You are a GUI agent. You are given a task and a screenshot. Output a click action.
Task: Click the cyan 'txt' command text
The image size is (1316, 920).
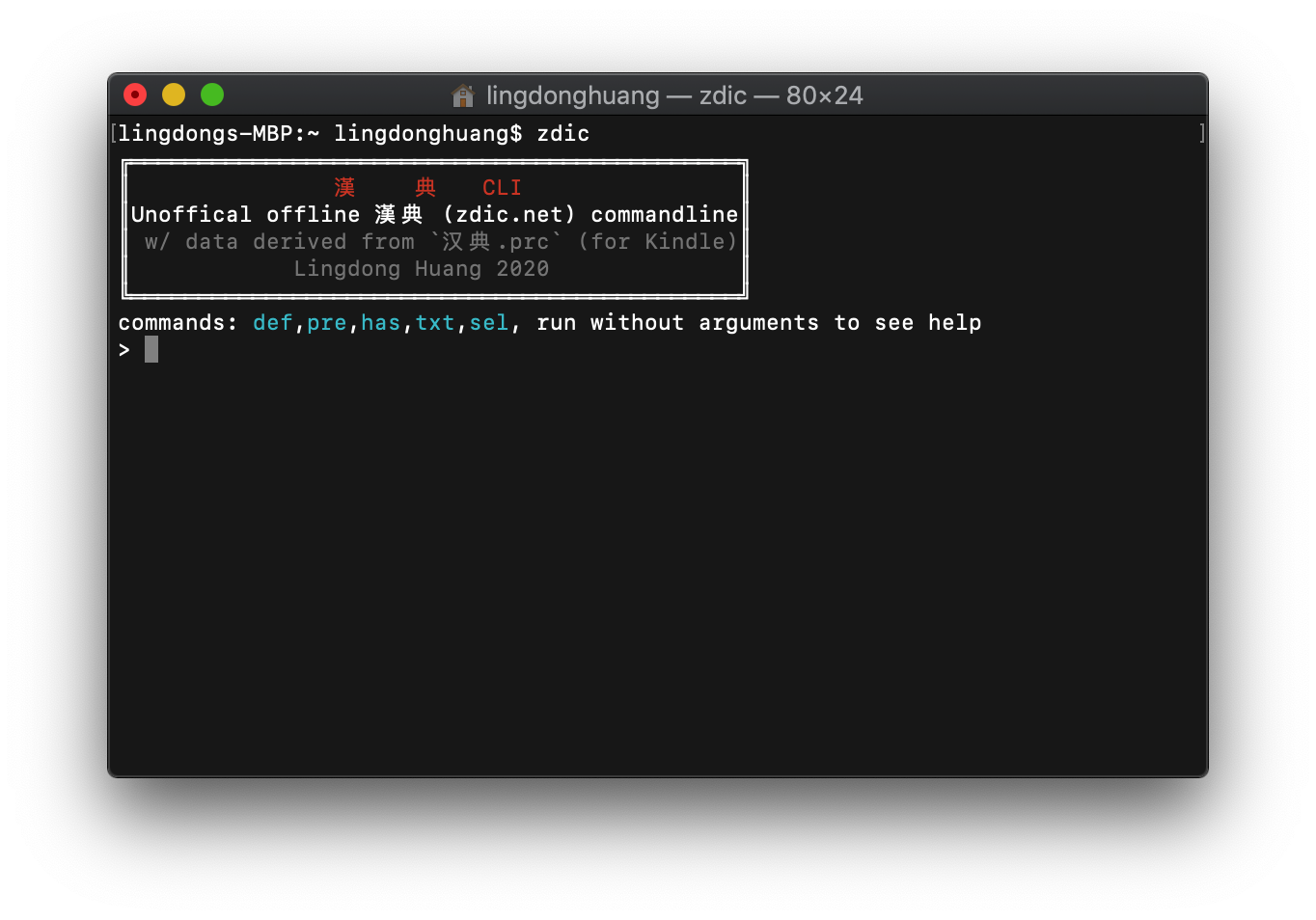(x=435, y=323)
